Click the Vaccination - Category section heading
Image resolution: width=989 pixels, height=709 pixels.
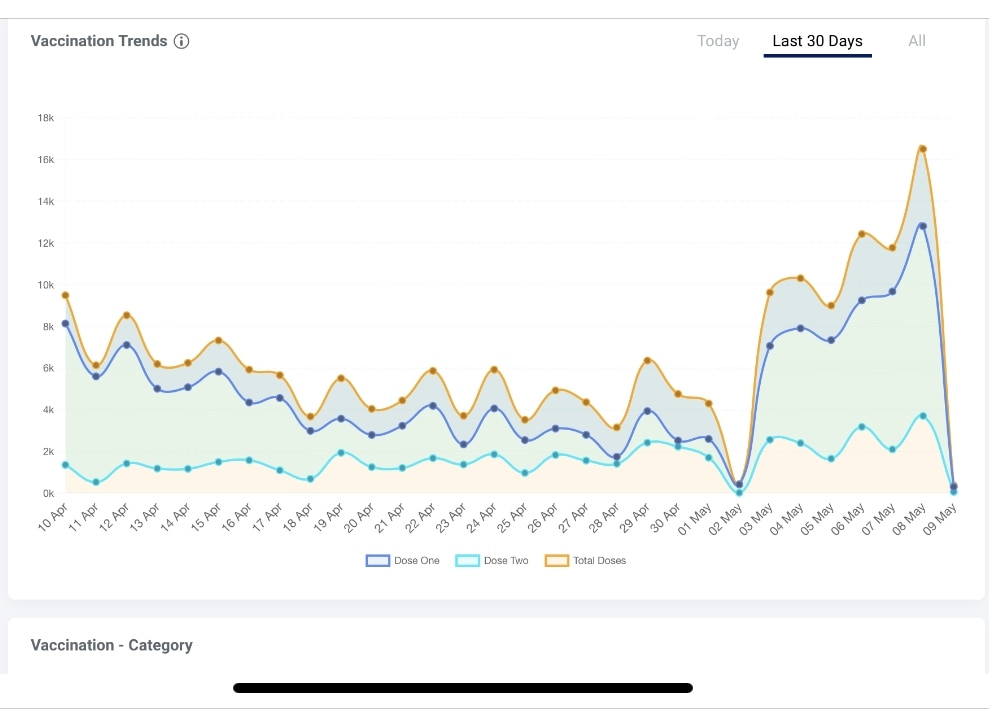point(111,645)
